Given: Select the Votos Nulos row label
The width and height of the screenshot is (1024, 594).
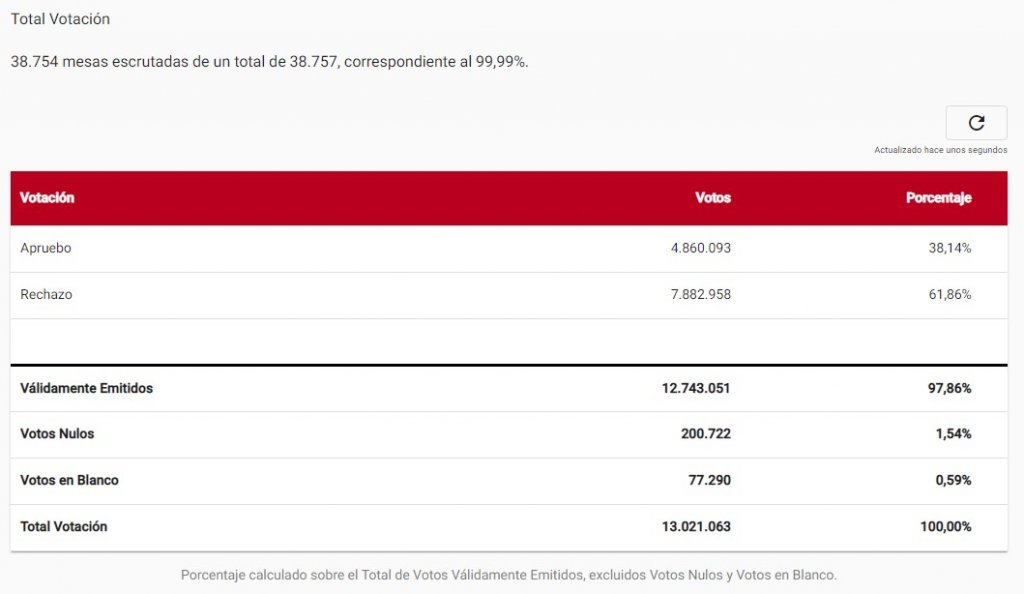Looking at the screenshot, I should pyautogui.click(x=57, y=434).
